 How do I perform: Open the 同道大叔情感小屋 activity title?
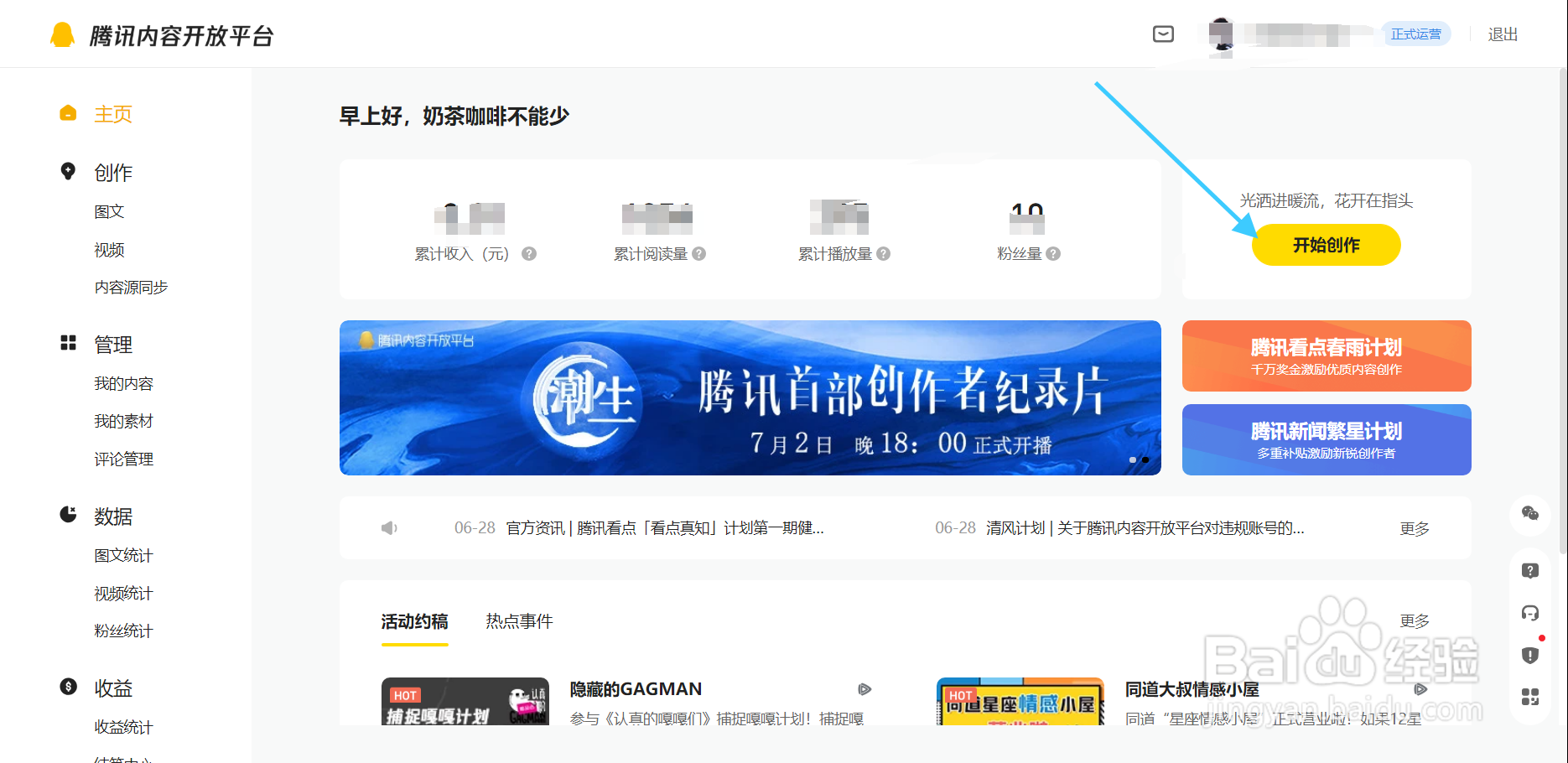(x=1192, y=689)
